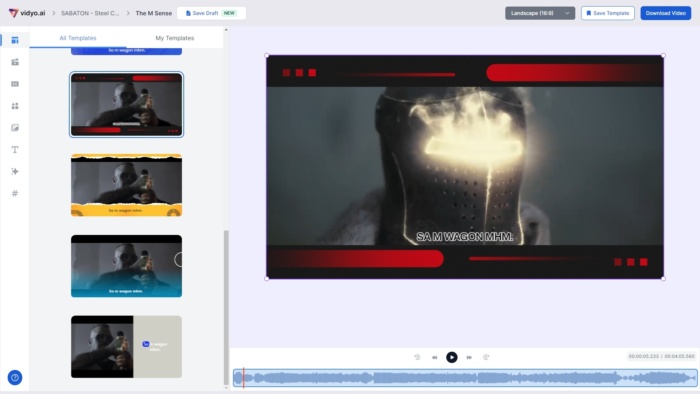Click the top-left canvas resize handle
Viewport: 700px width, 394px height.
pyautogui.click(x=267, y=56)
